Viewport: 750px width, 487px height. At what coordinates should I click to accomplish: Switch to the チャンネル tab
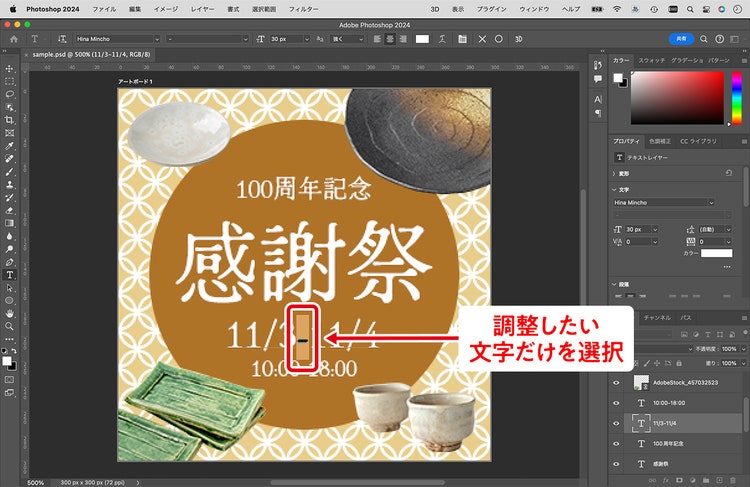(x=657, y=318)
